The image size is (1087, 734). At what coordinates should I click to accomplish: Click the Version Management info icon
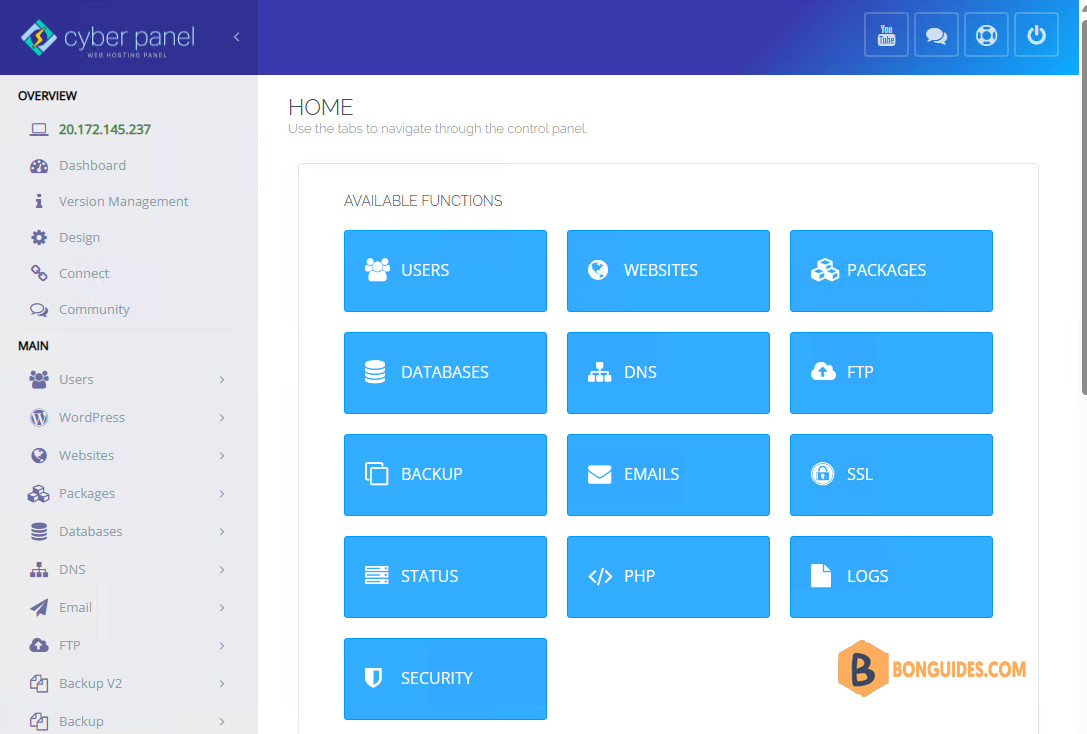point(39,201)
